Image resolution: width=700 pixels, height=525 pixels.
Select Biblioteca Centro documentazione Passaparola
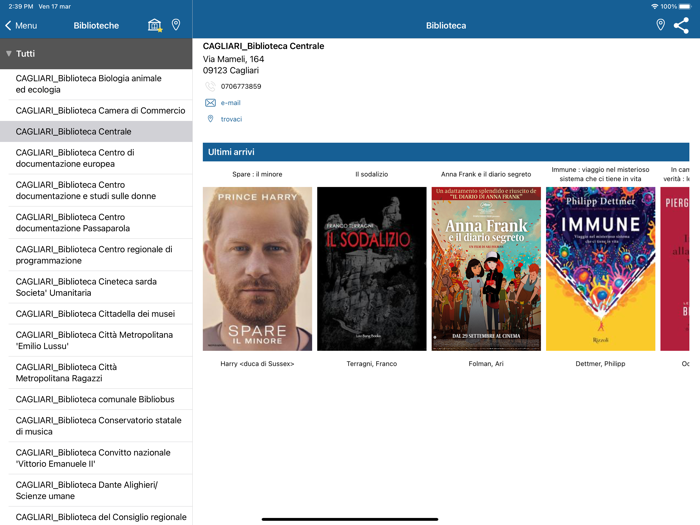click(96, 222)
